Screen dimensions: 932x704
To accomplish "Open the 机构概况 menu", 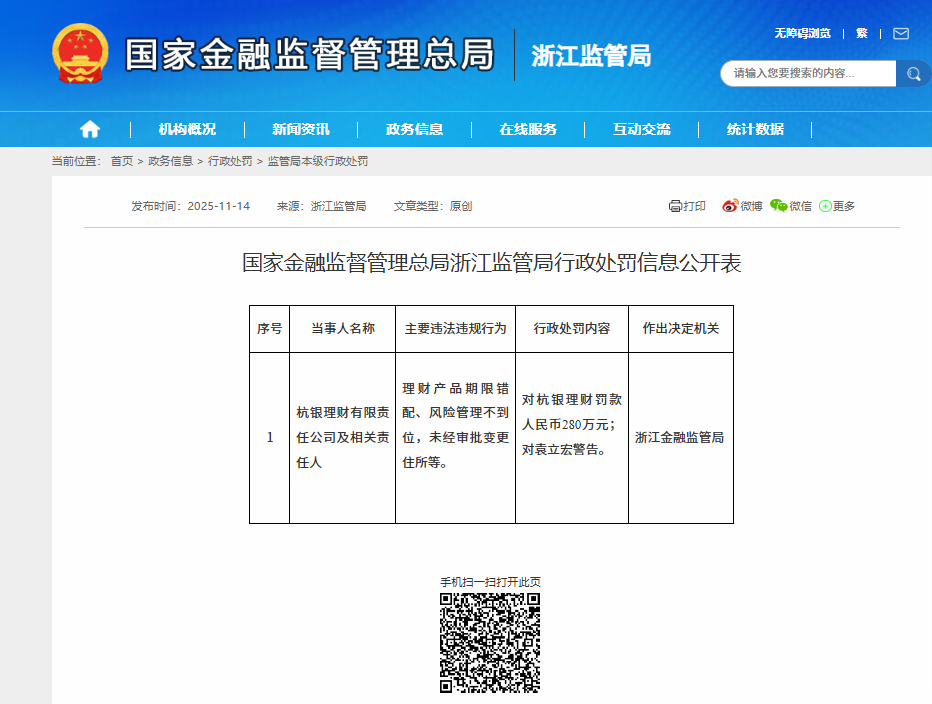I will pos(187,129).
